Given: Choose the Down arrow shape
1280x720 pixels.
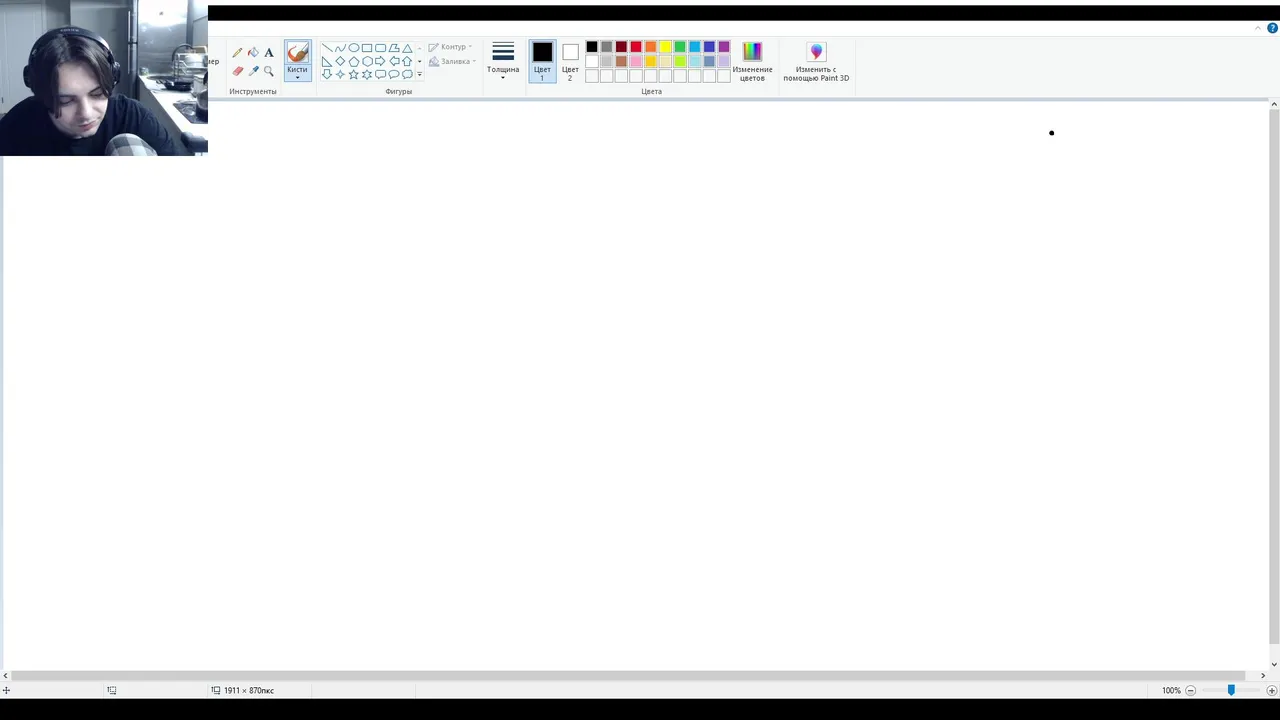Looking at the screenshot, I should (327, 74).
